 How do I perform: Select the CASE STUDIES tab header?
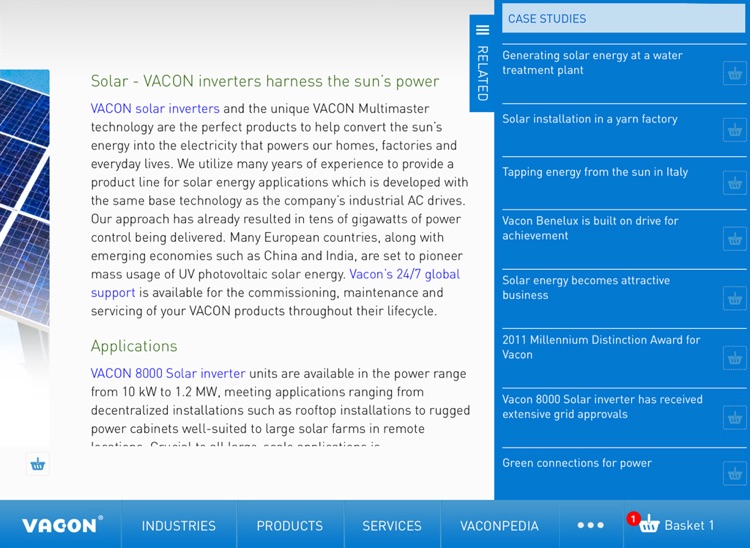(623, 19)
